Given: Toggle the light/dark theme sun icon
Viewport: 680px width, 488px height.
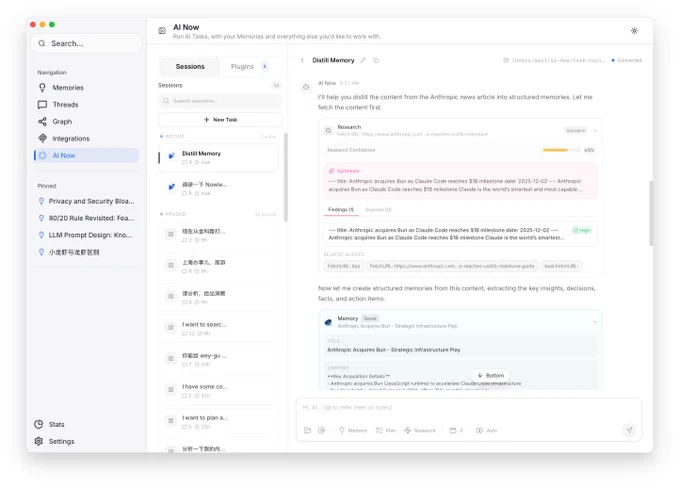Looking at the screenshot, I should tap(634, 30).
